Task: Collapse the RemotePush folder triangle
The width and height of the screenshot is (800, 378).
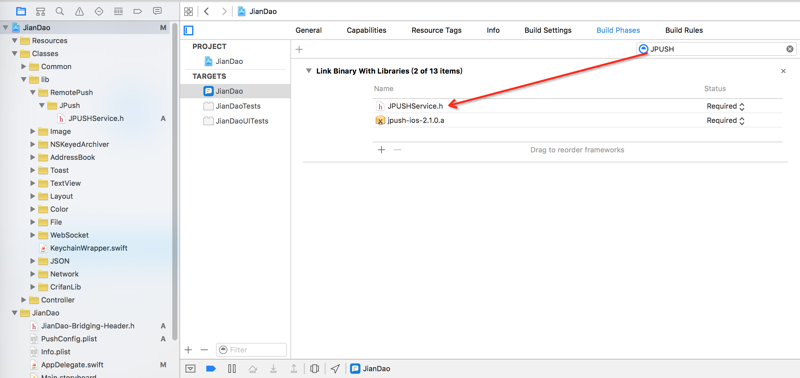Action: 33,92
